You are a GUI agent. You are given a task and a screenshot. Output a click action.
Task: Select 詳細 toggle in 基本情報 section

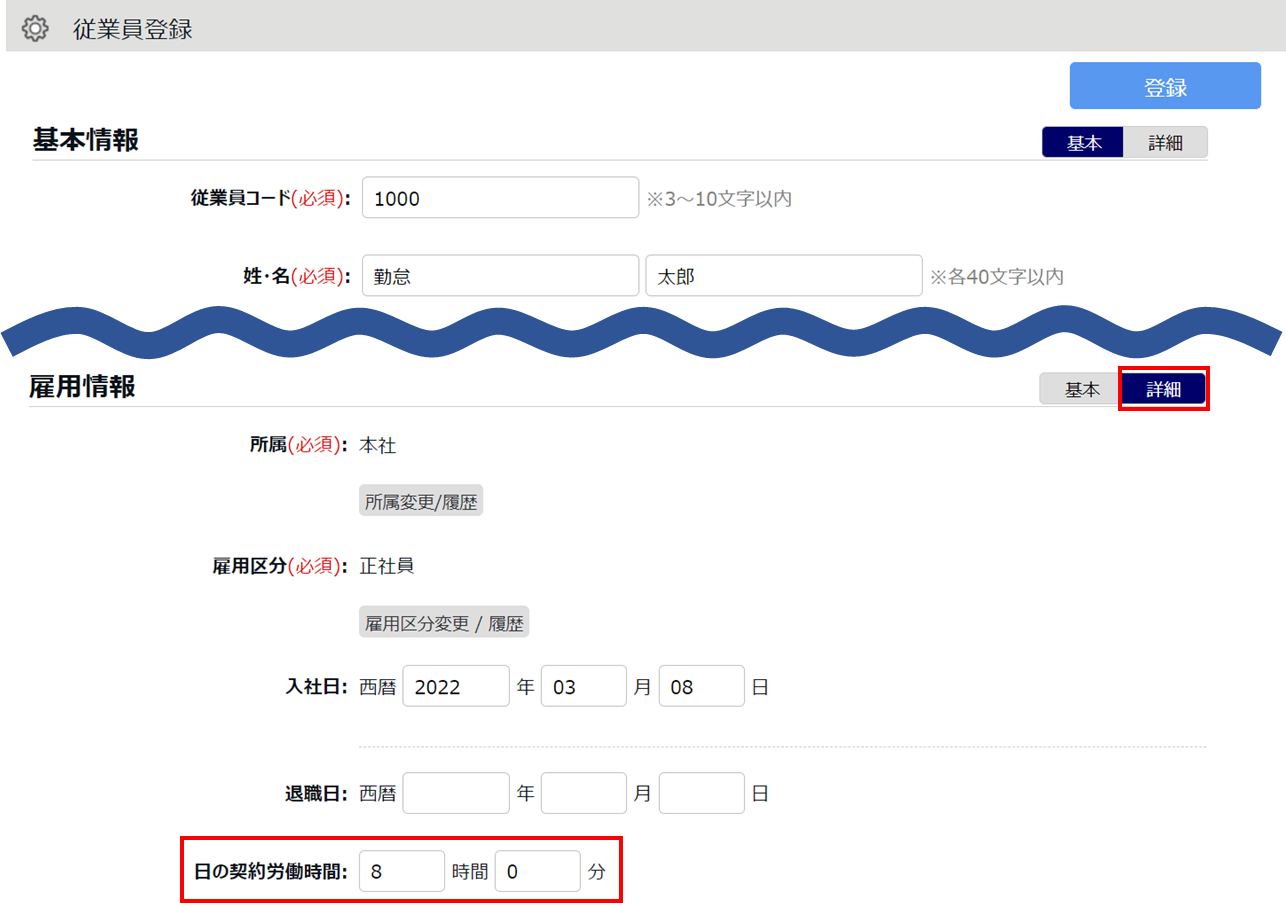coord(1165,143)
